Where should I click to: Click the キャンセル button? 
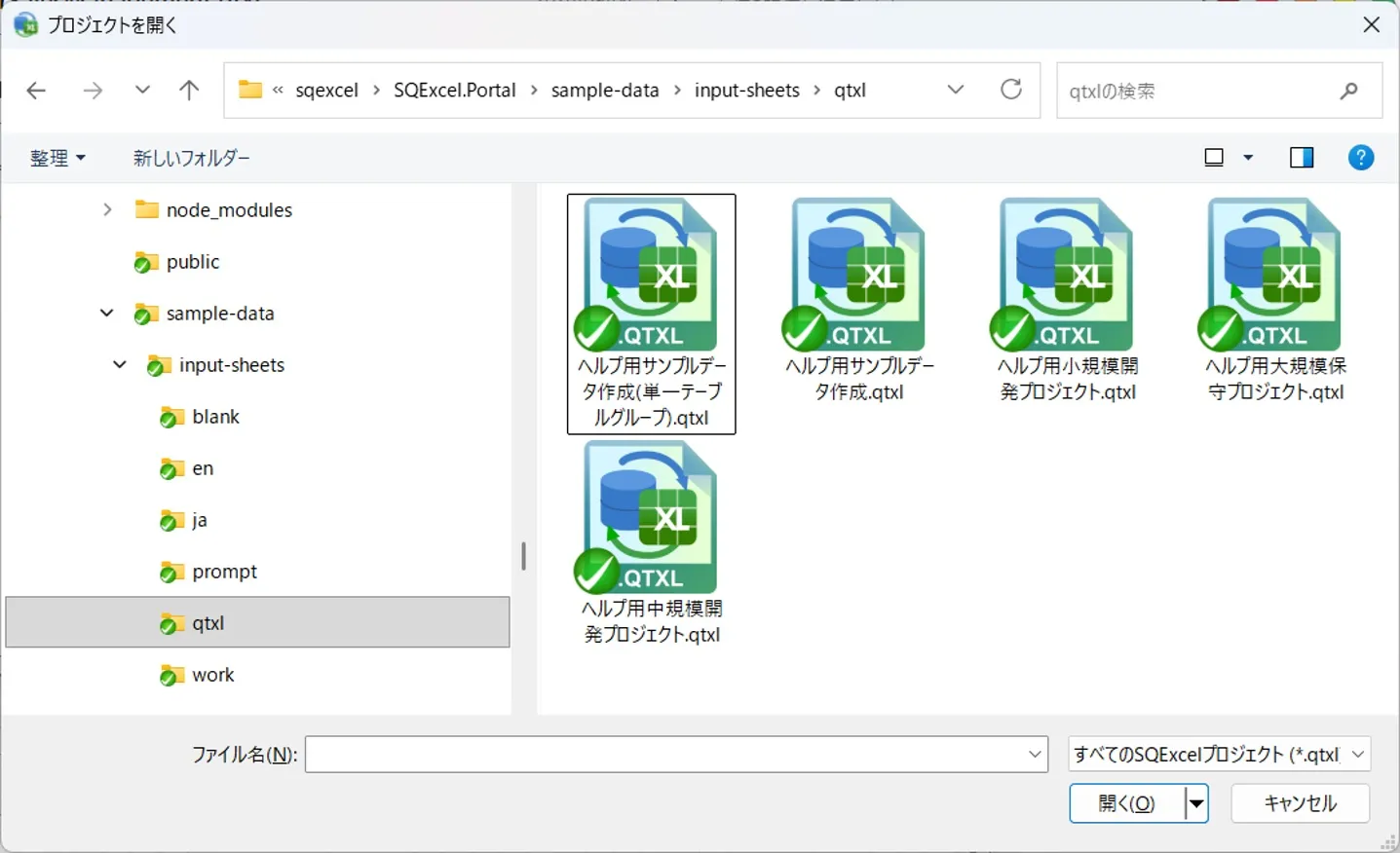(1301, 803)
